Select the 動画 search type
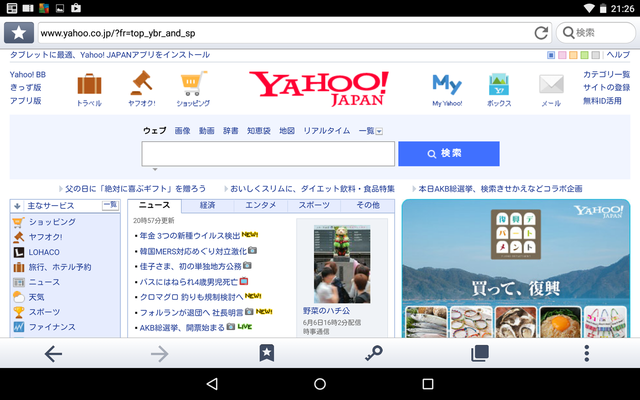The image size is (640, 400). coord(207,131)
